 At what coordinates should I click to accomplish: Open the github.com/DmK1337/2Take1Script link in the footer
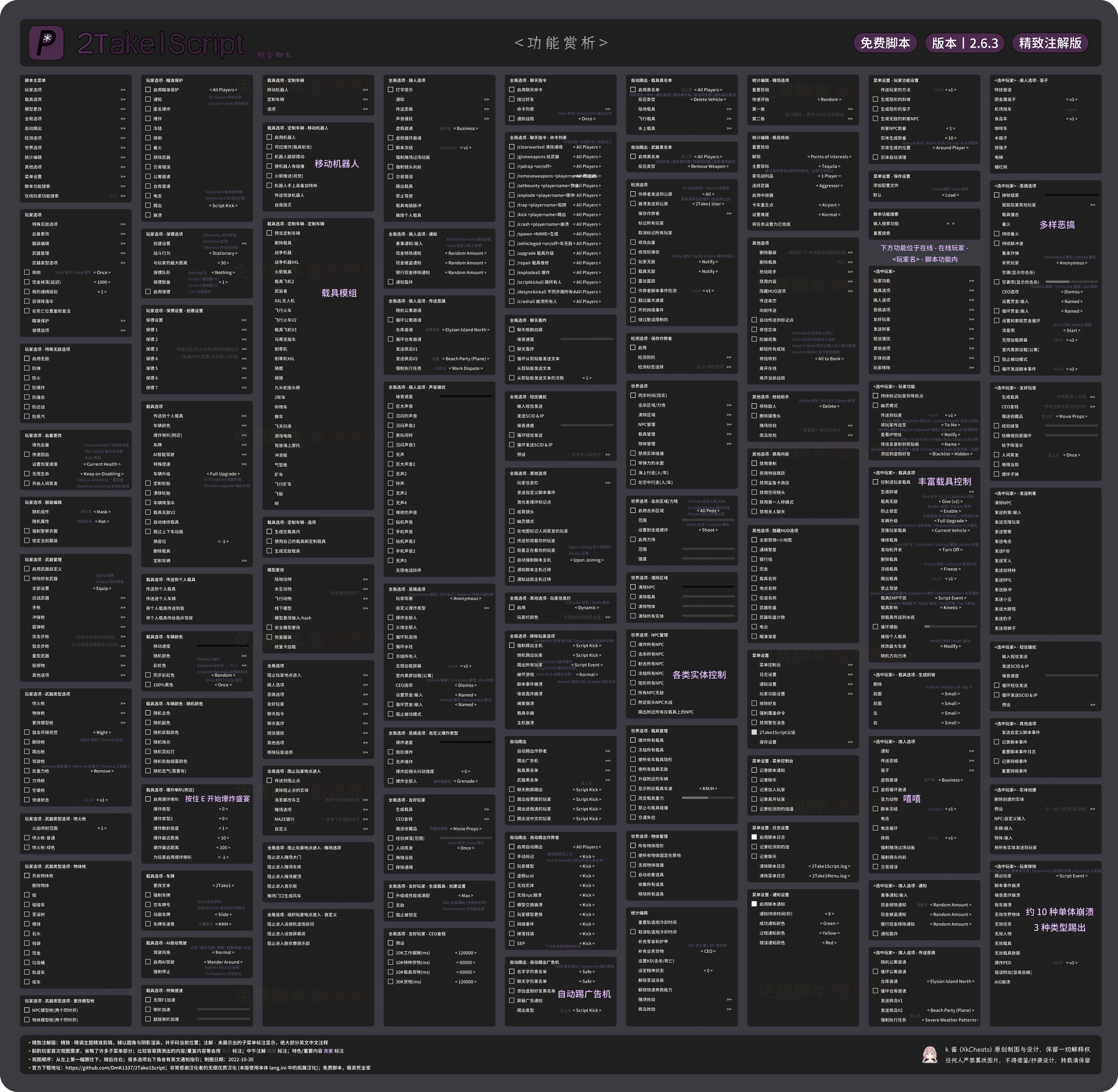(x=115, y=1068)
